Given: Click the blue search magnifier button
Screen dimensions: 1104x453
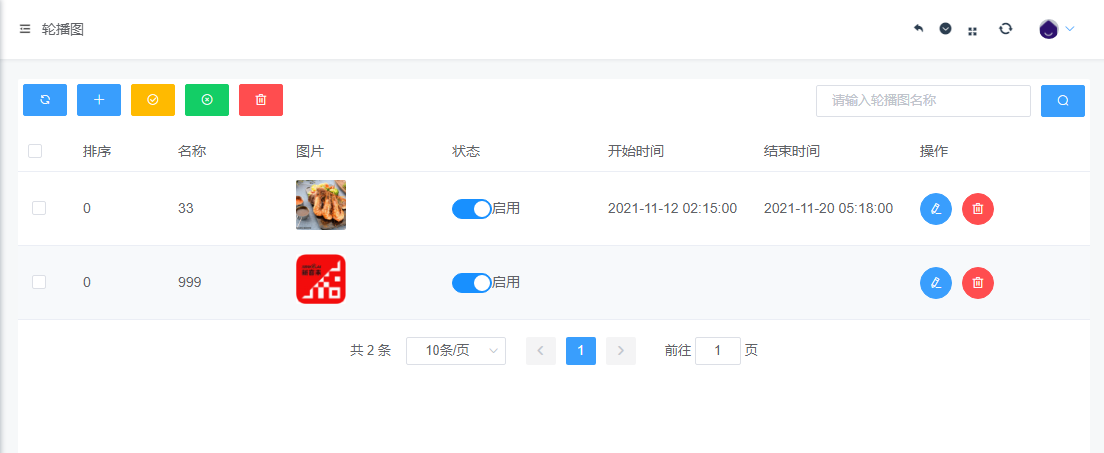Looking at the screenshot, I should click(1062, 101).
